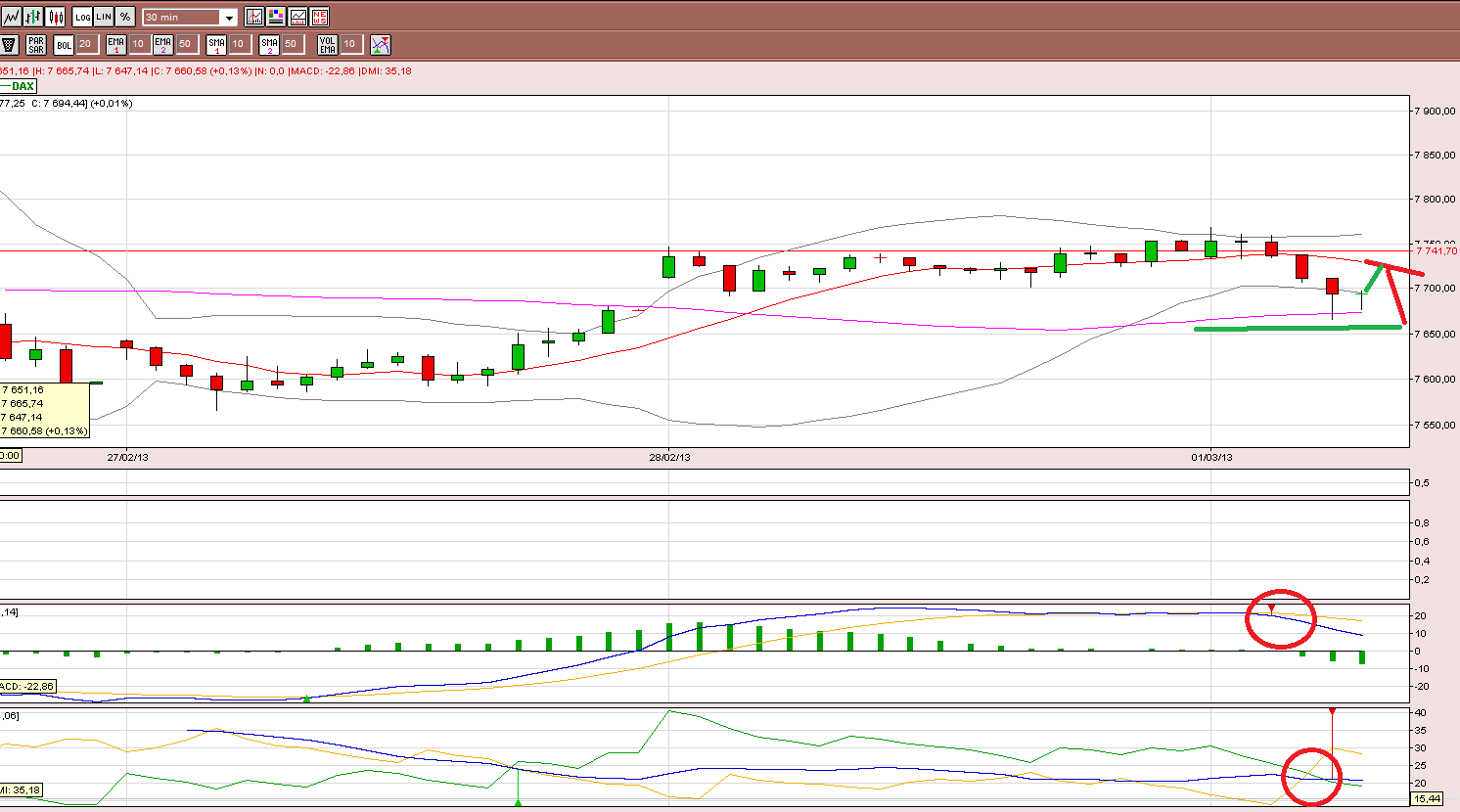Click the MACD: -22,86 readout in header
Viewport: 1460px width, 812px height.
(x=323, y=70)
